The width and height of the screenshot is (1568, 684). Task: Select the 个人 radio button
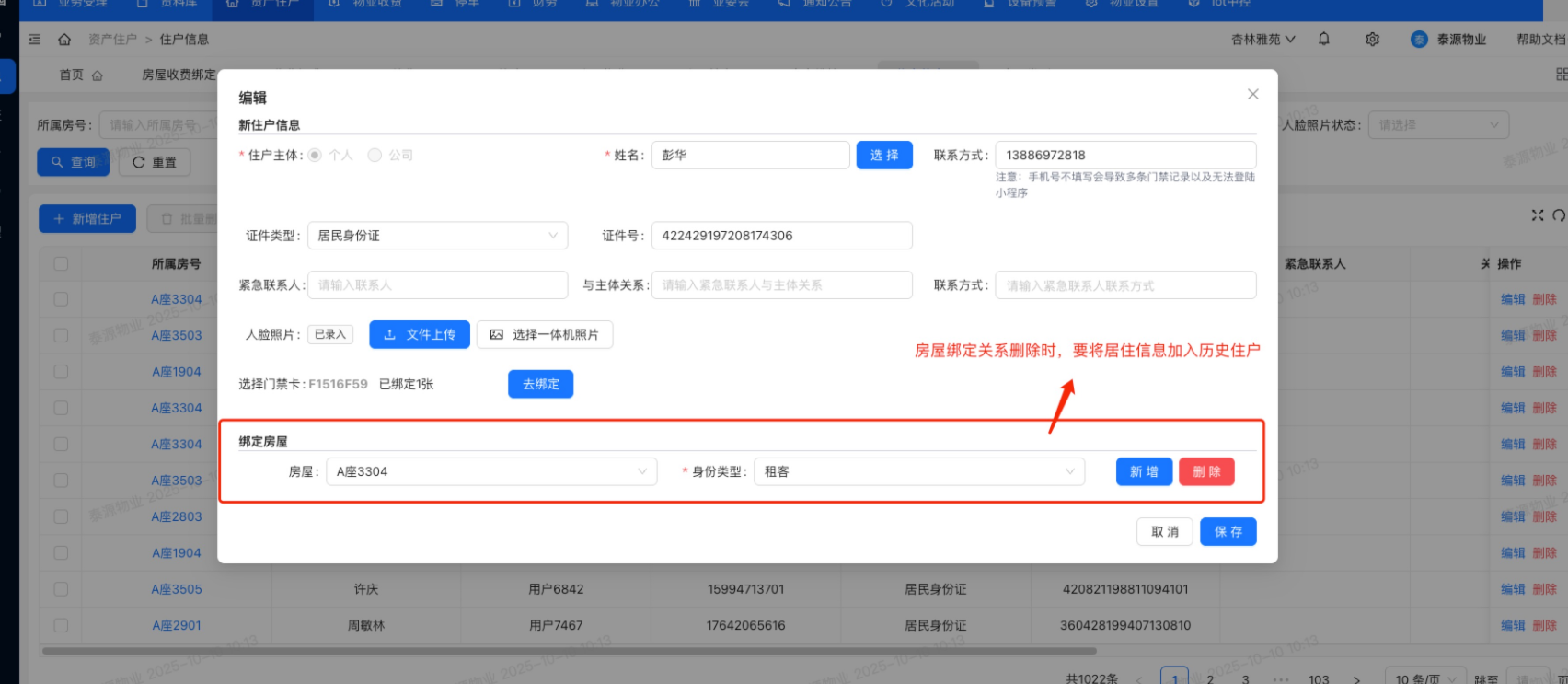pyautogui.click(x=316, y=156)
